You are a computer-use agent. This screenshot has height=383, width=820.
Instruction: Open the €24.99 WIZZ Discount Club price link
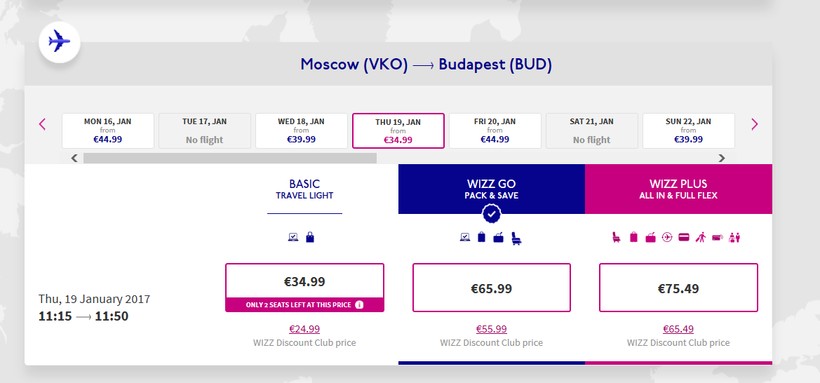304,329
